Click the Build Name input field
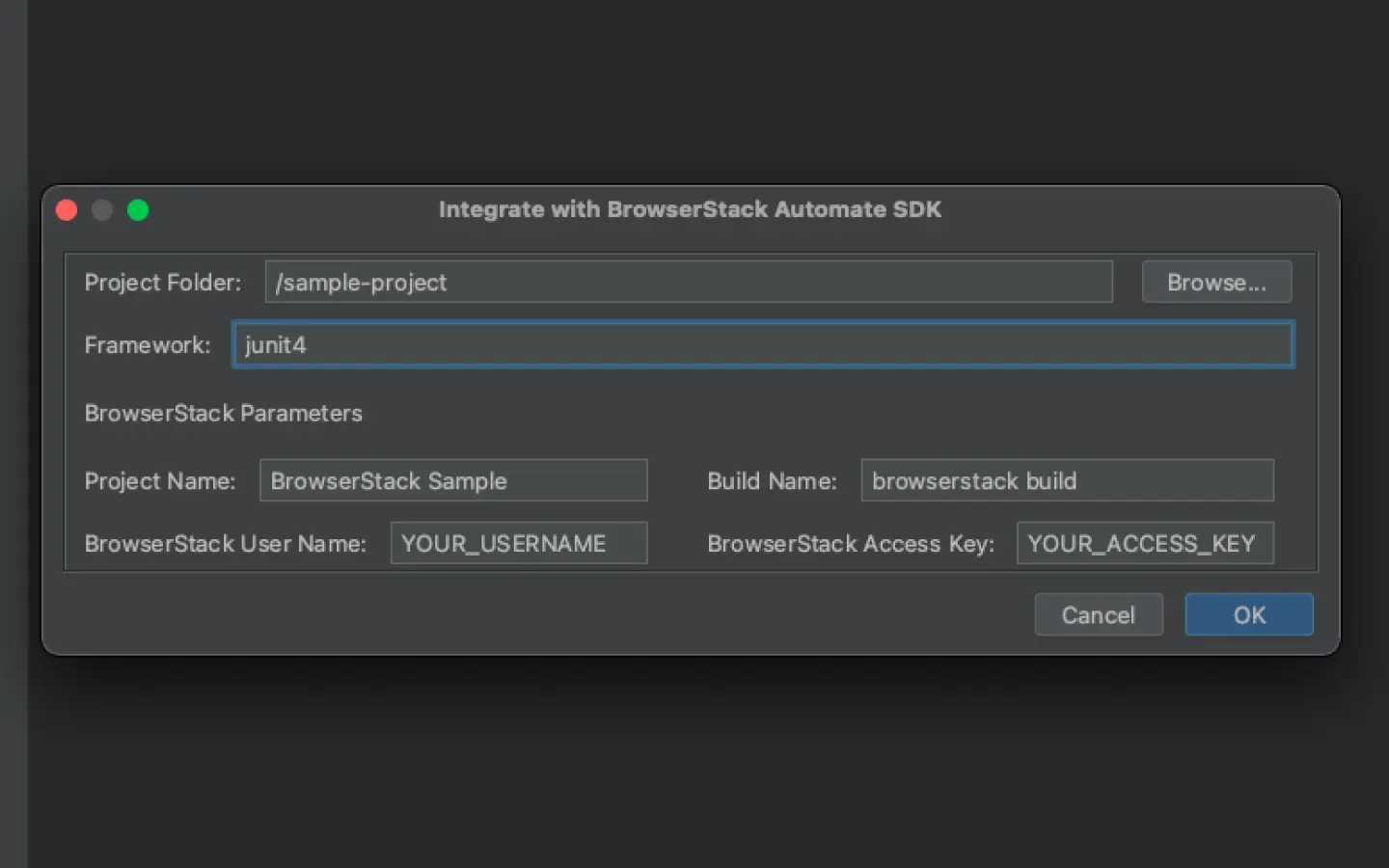The height and width of the screenshot is (868, 1389). [x=1067, y=481]
